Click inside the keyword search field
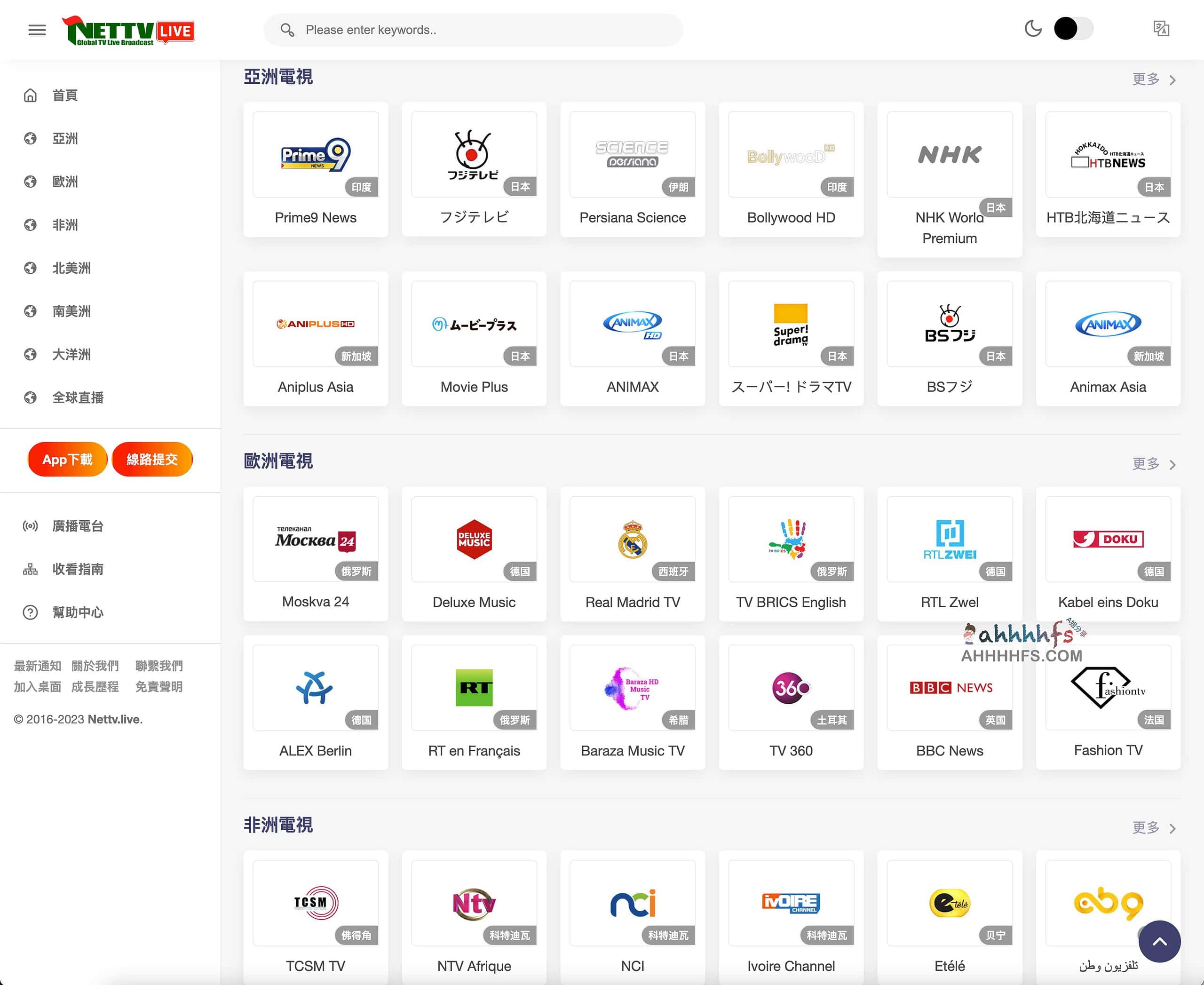Screen dimensions: 1204x985 click(x=474, y=30)
